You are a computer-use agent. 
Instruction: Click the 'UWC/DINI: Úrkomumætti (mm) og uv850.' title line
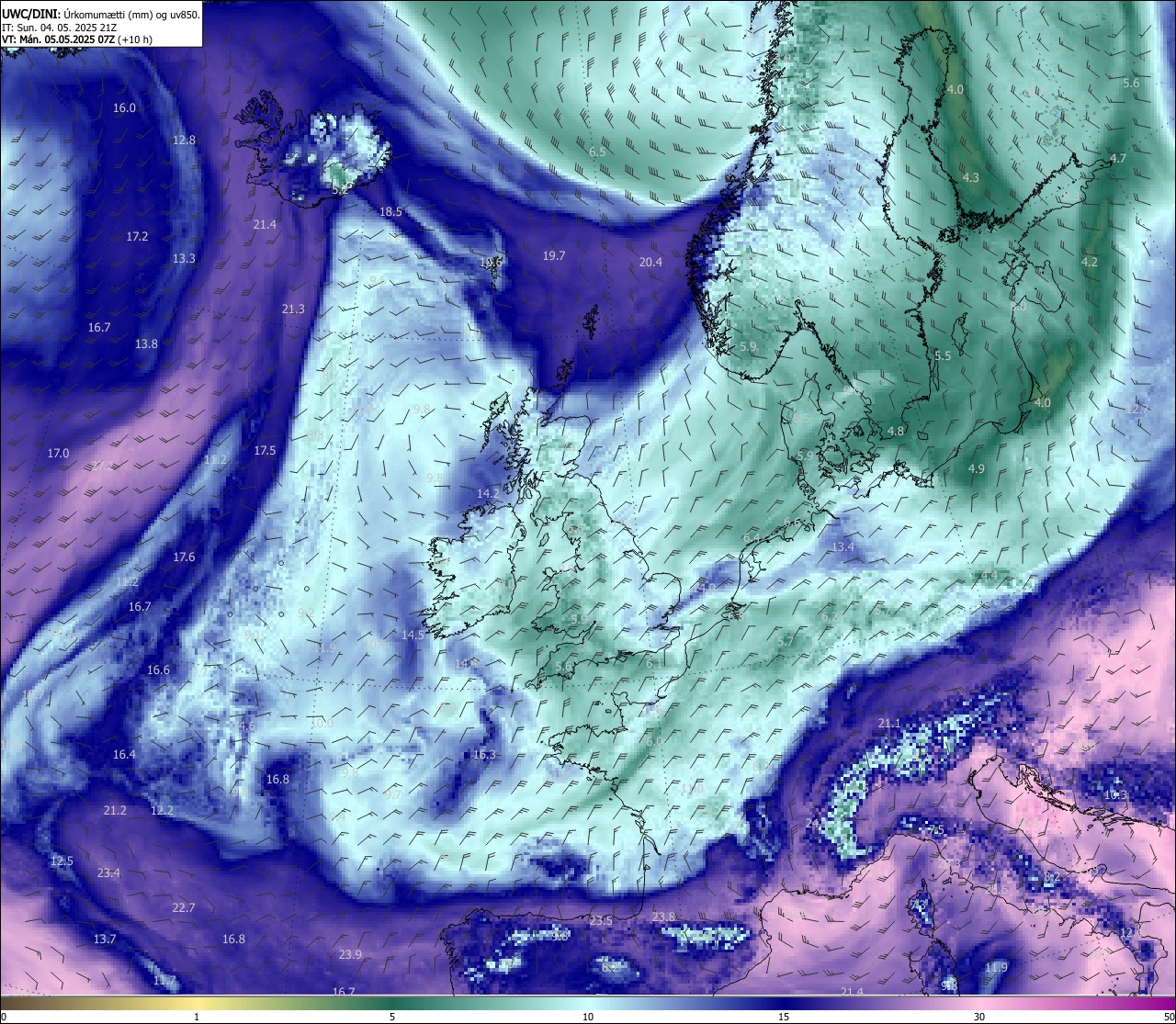(x=100, y=14)
